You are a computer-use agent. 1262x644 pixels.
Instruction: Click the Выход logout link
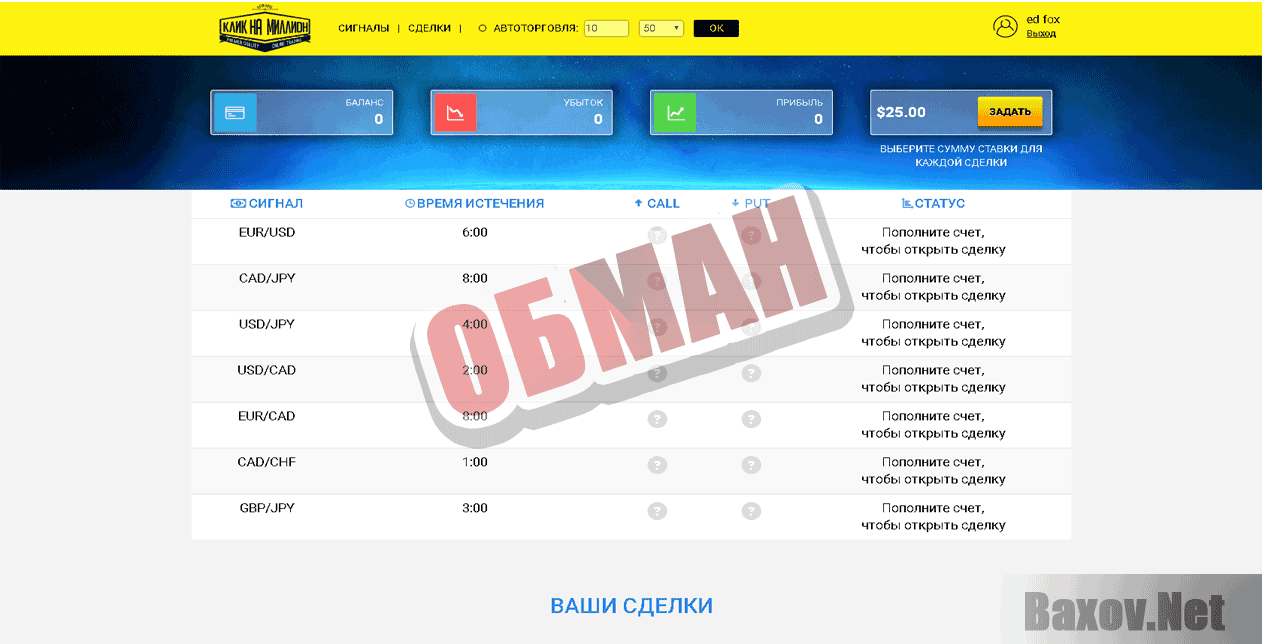1040,33
